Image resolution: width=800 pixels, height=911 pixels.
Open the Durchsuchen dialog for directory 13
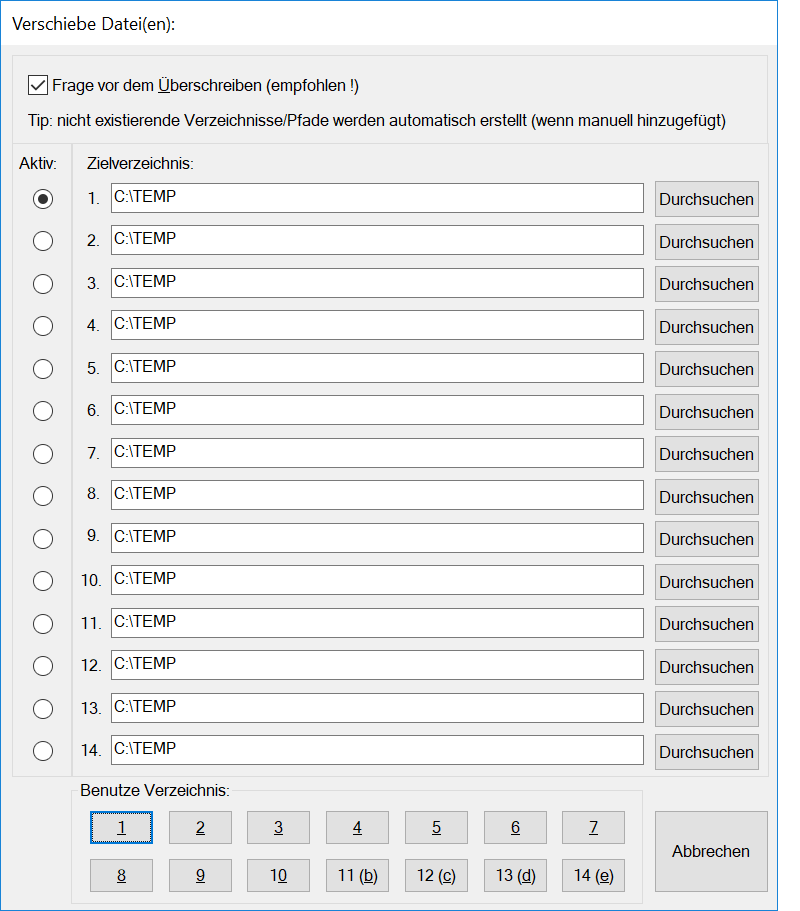tap(706, 709)
